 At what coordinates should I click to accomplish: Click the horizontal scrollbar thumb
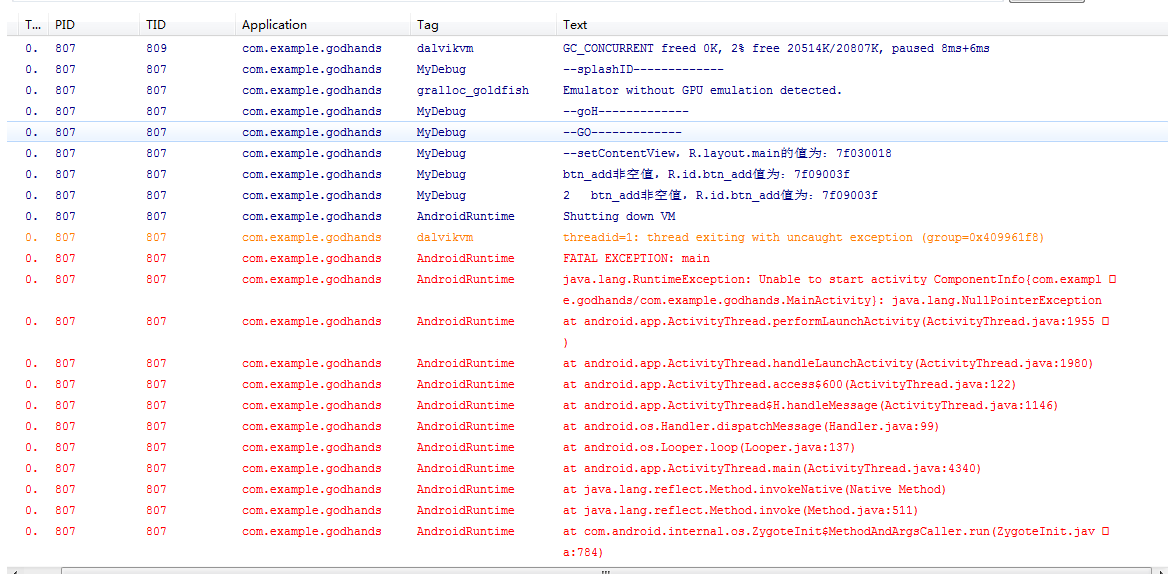[x=604, y=571]
